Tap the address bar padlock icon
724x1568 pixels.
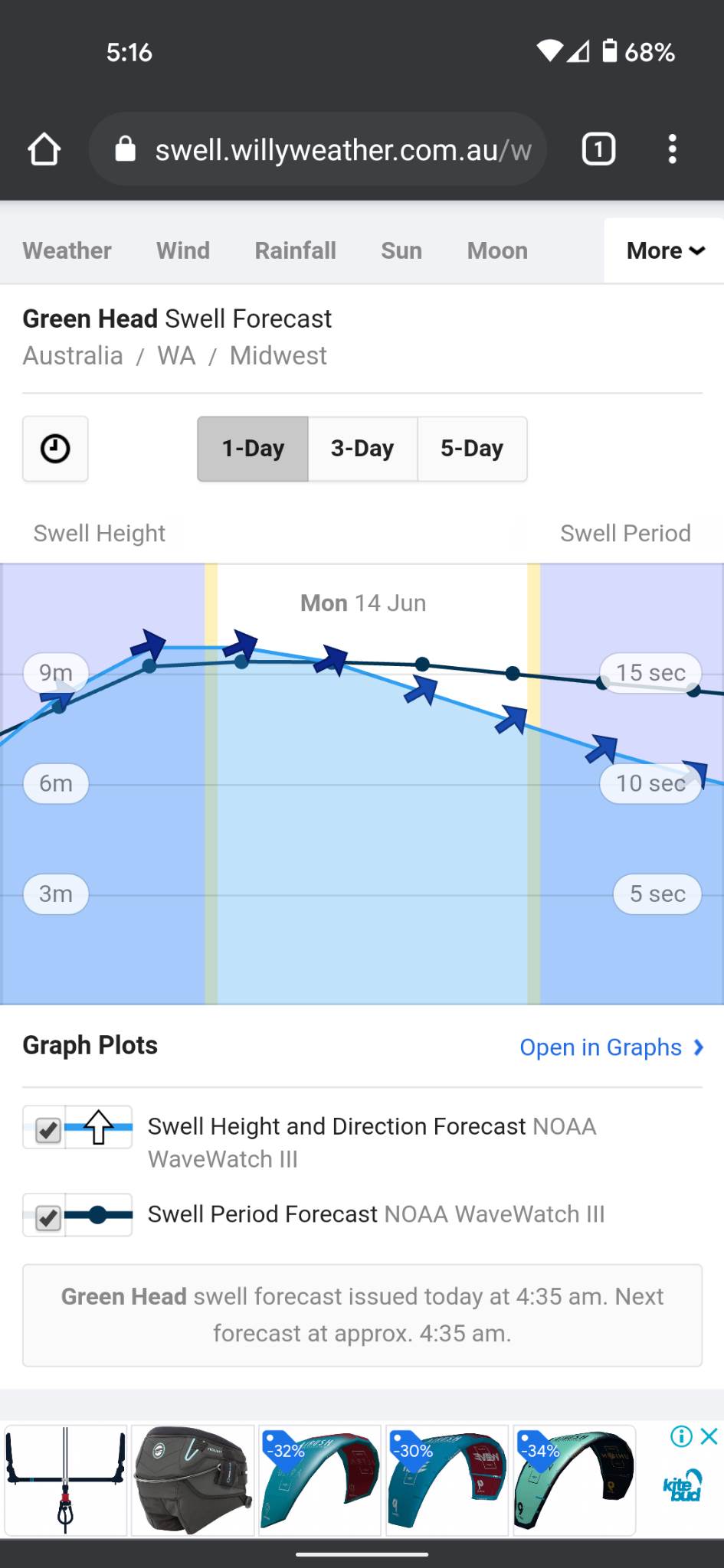coord(125,149)
